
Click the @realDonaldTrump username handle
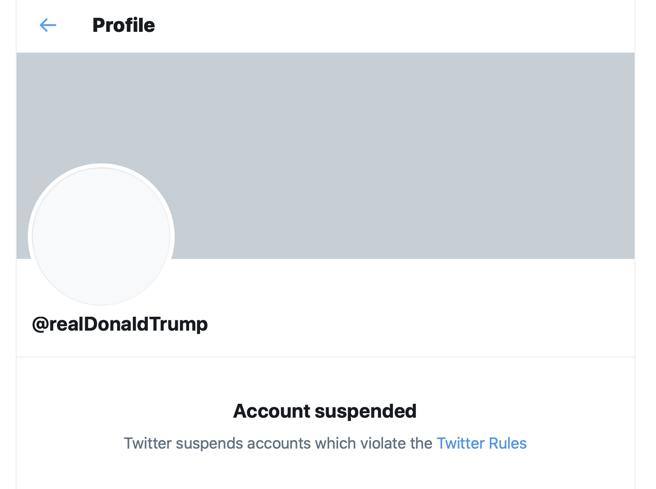coord(120,324)
